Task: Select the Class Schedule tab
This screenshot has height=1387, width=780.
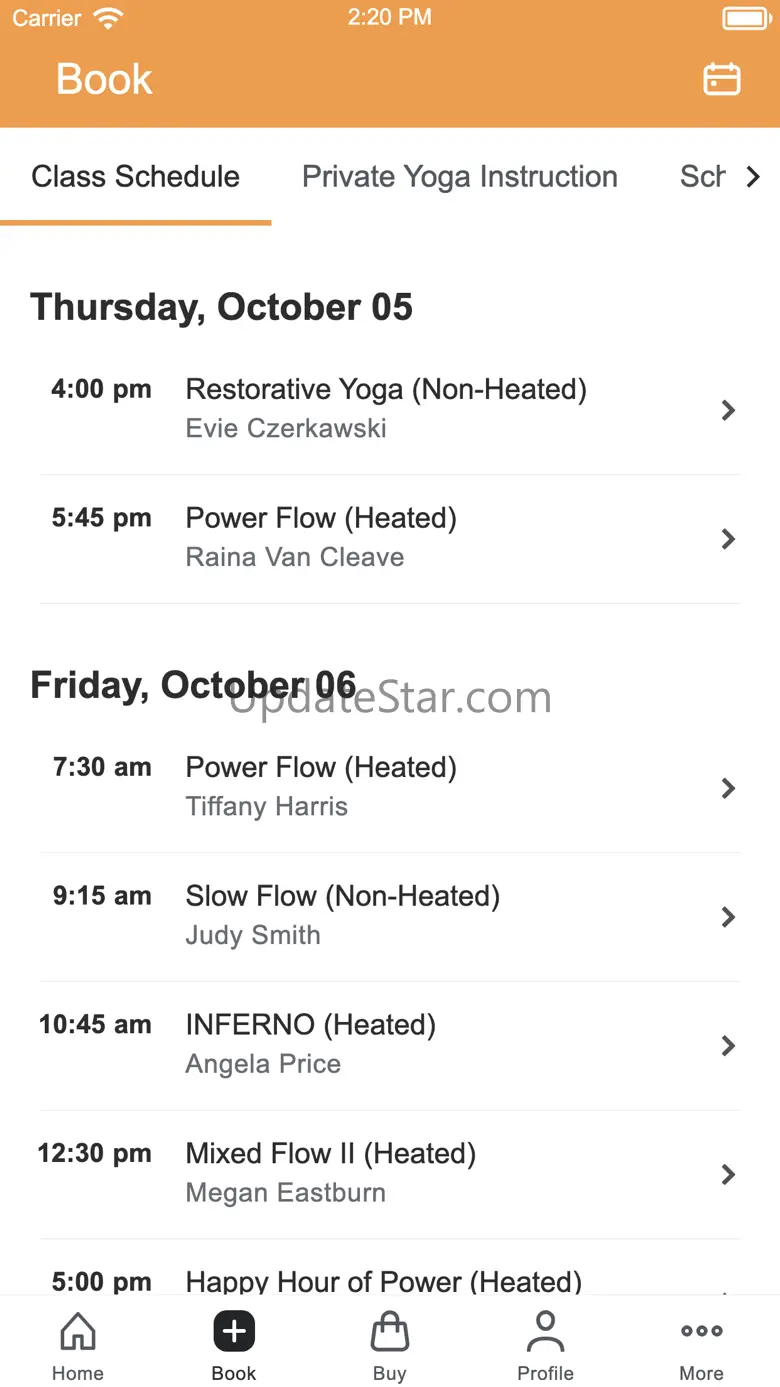Action: tap(136, 177)
